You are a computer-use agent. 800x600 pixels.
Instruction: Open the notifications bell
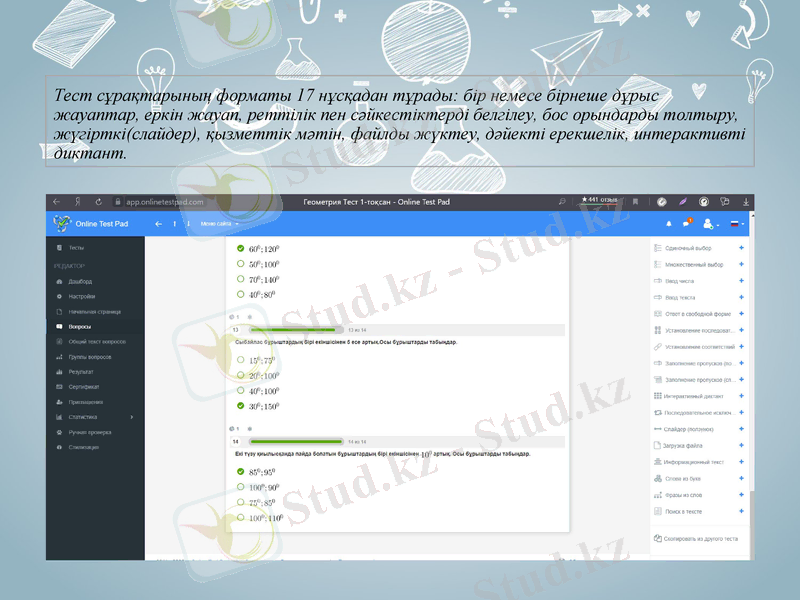[670, 223]
